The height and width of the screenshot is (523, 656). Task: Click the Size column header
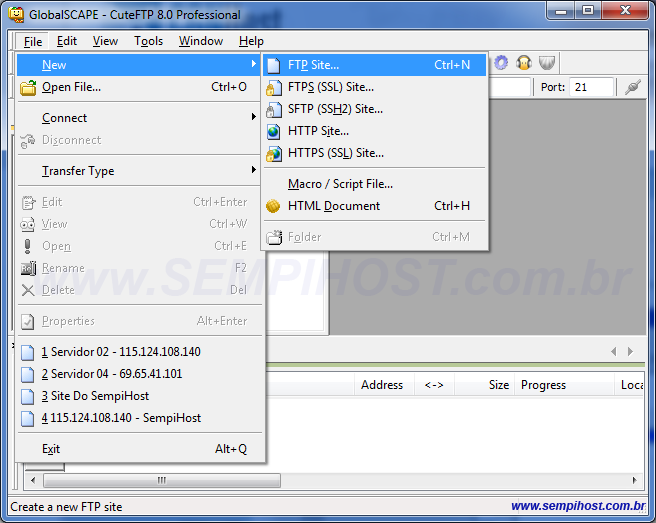(485, 385)
